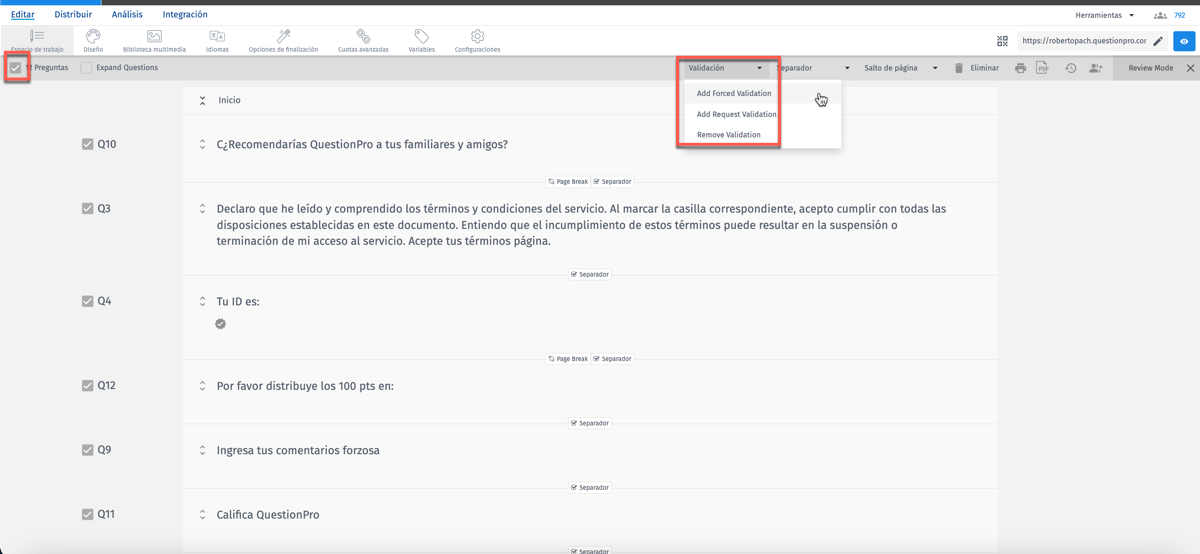
Task: Open the Espacio de trabajo workspace icon
Action: tap(37, 36)
